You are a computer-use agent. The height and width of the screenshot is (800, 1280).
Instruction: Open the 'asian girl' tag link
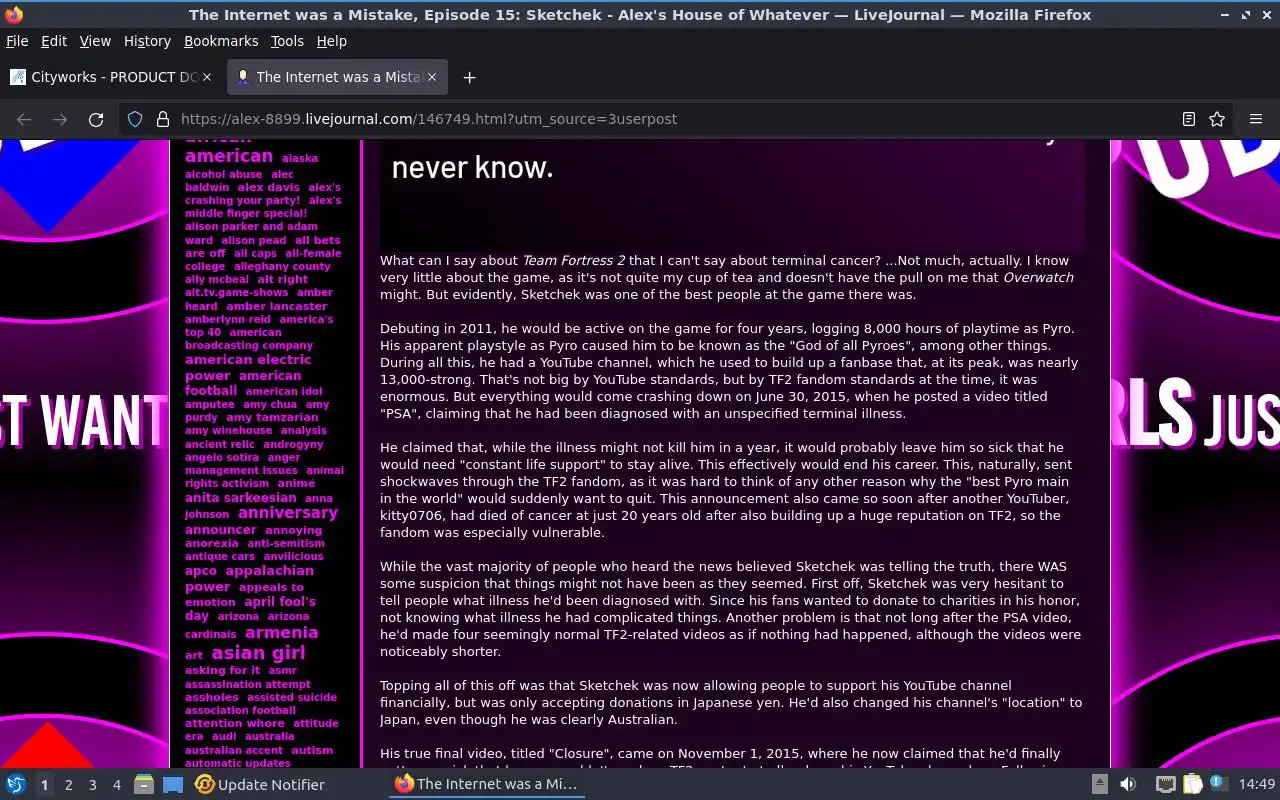pyautogui.click(x=258, y=653)
